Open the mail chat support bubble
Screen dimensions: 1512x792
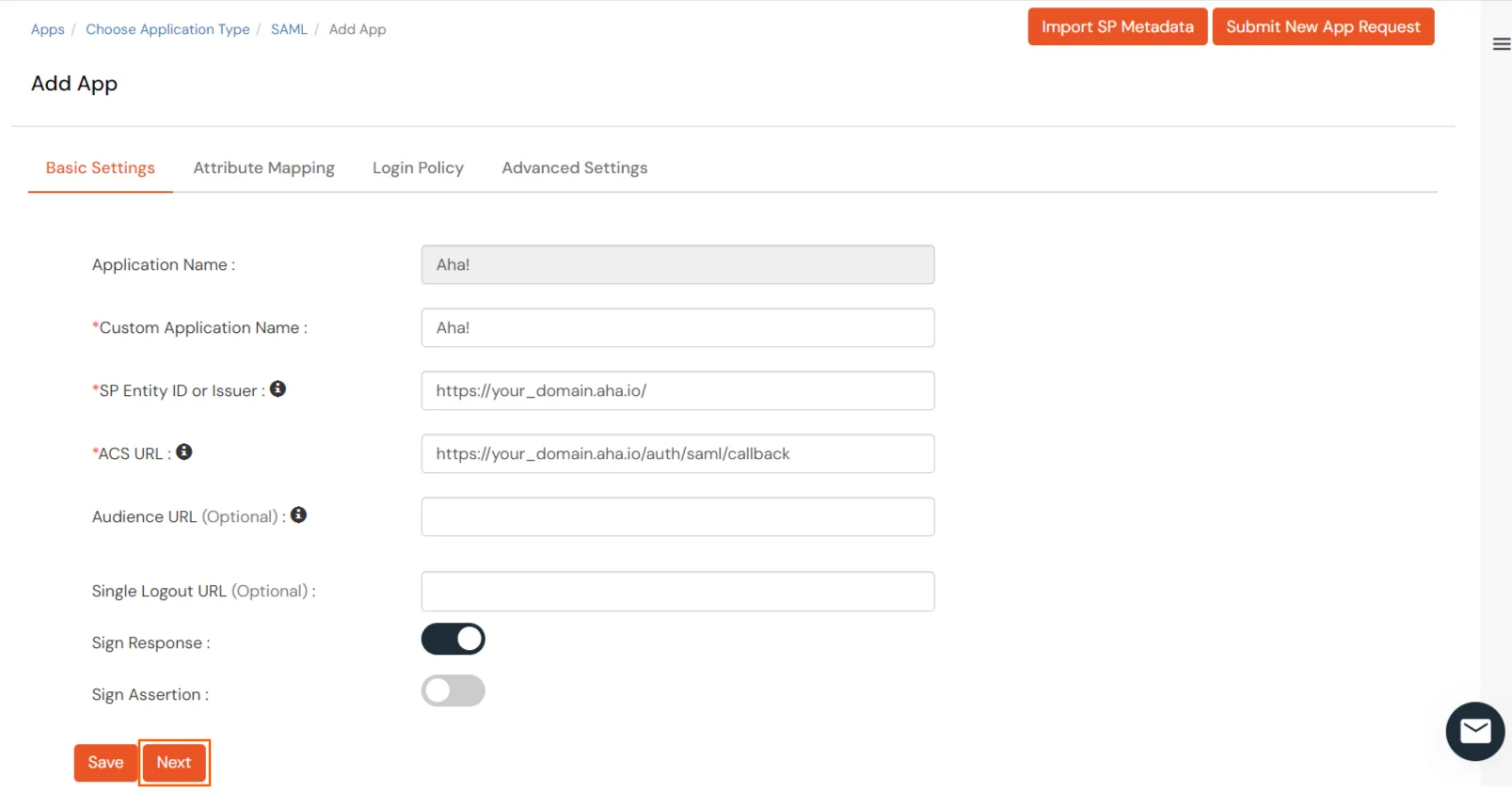1474,731
